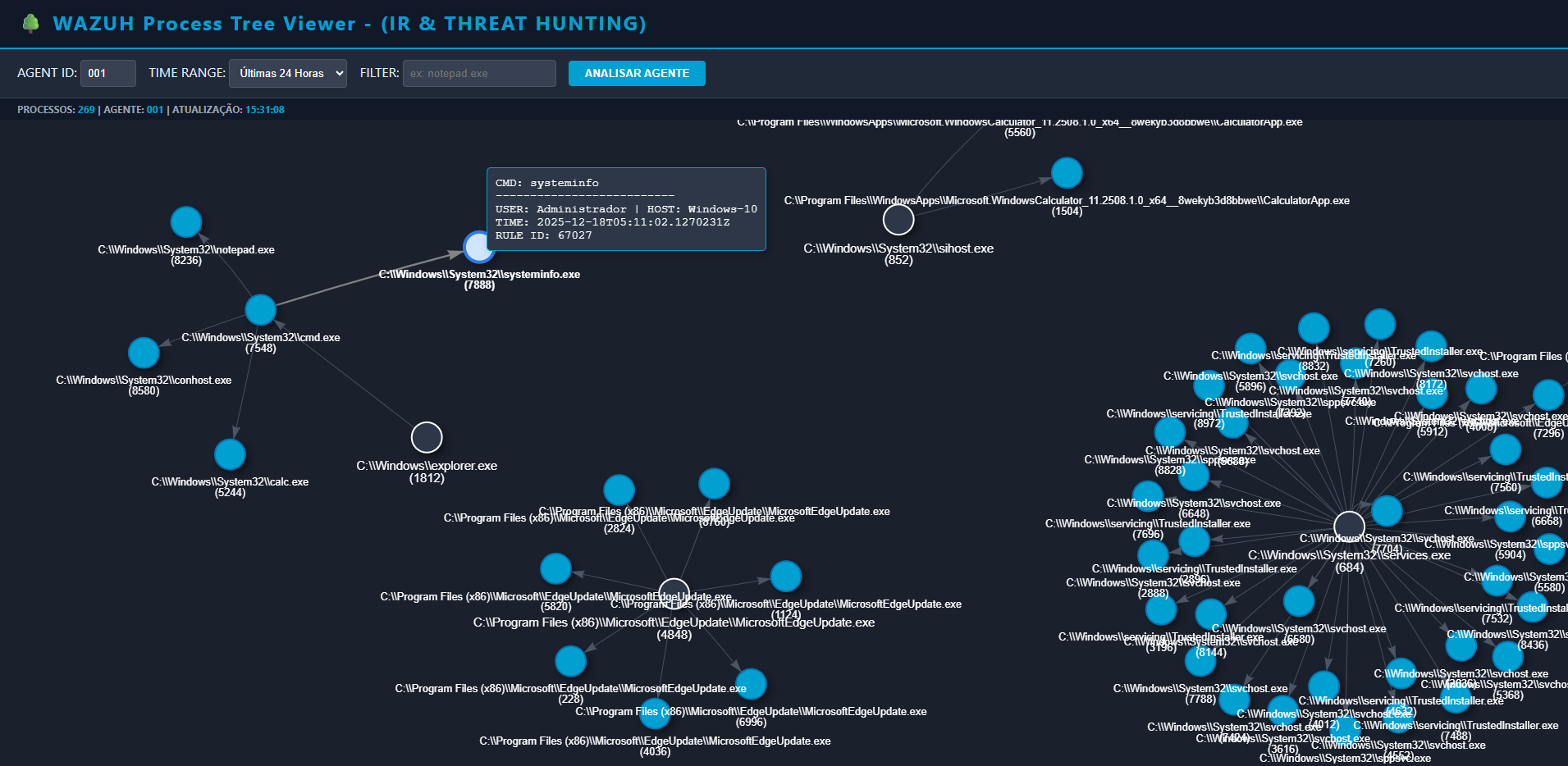The height and width of the screenshot is (766, 1568).
Task: Click the process Filter text box
Action: (479, 73)
